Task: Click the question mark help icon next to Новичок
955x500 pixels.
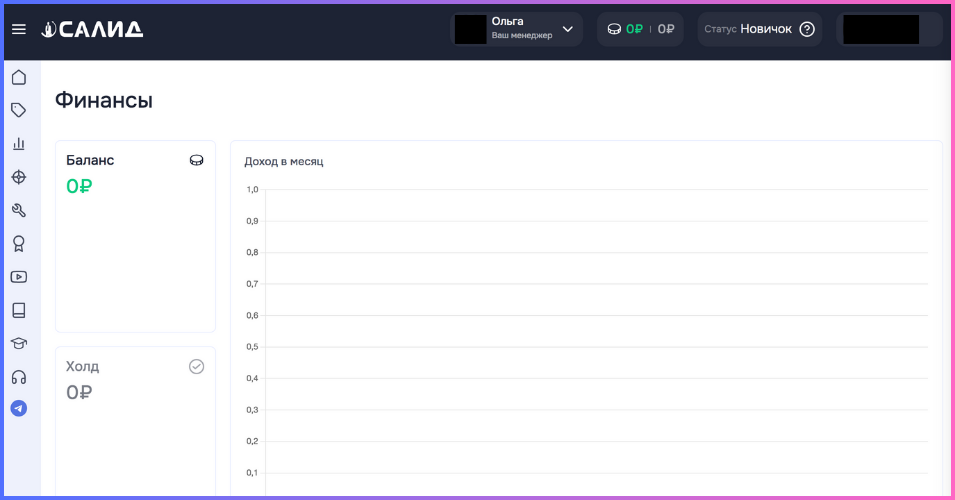Action: tap(807, 29)
